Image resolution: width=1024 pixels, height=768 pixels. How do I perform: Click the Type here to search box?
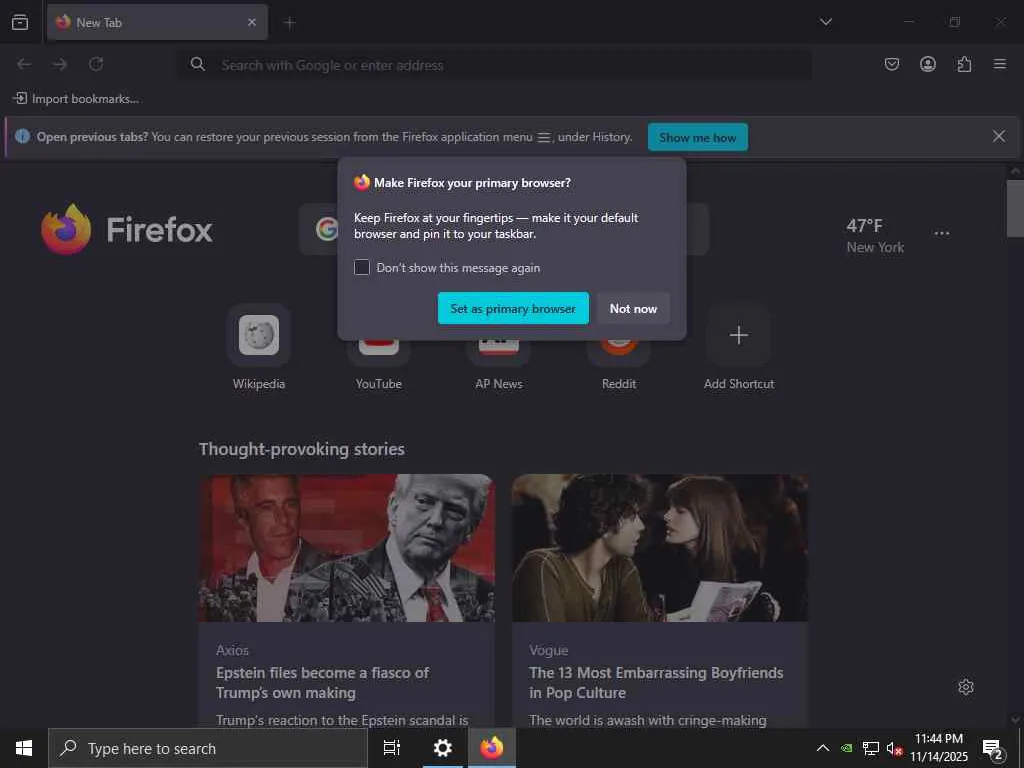tap(208, 748)
